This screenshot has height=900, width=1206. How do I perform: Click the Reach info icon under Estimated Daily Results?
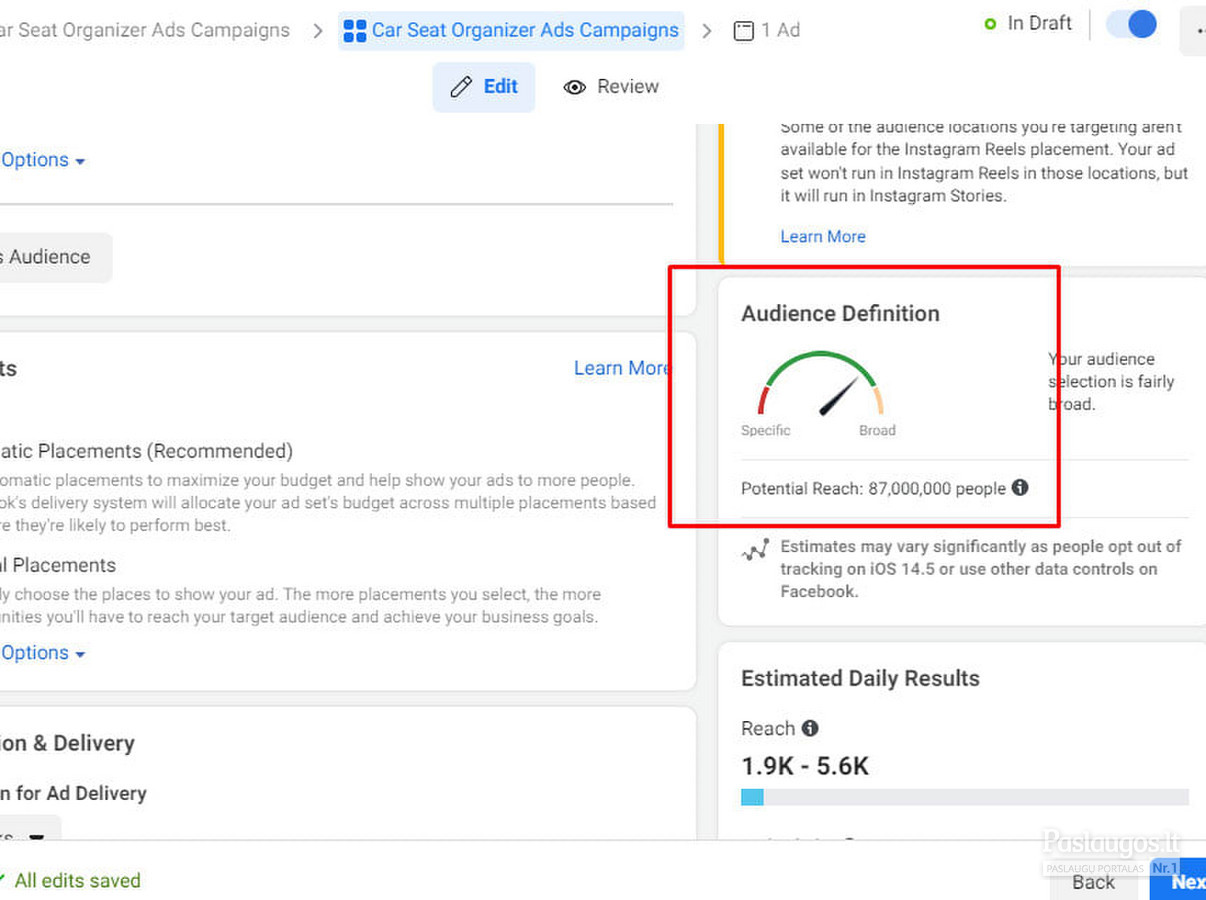(x=810, y=728)
